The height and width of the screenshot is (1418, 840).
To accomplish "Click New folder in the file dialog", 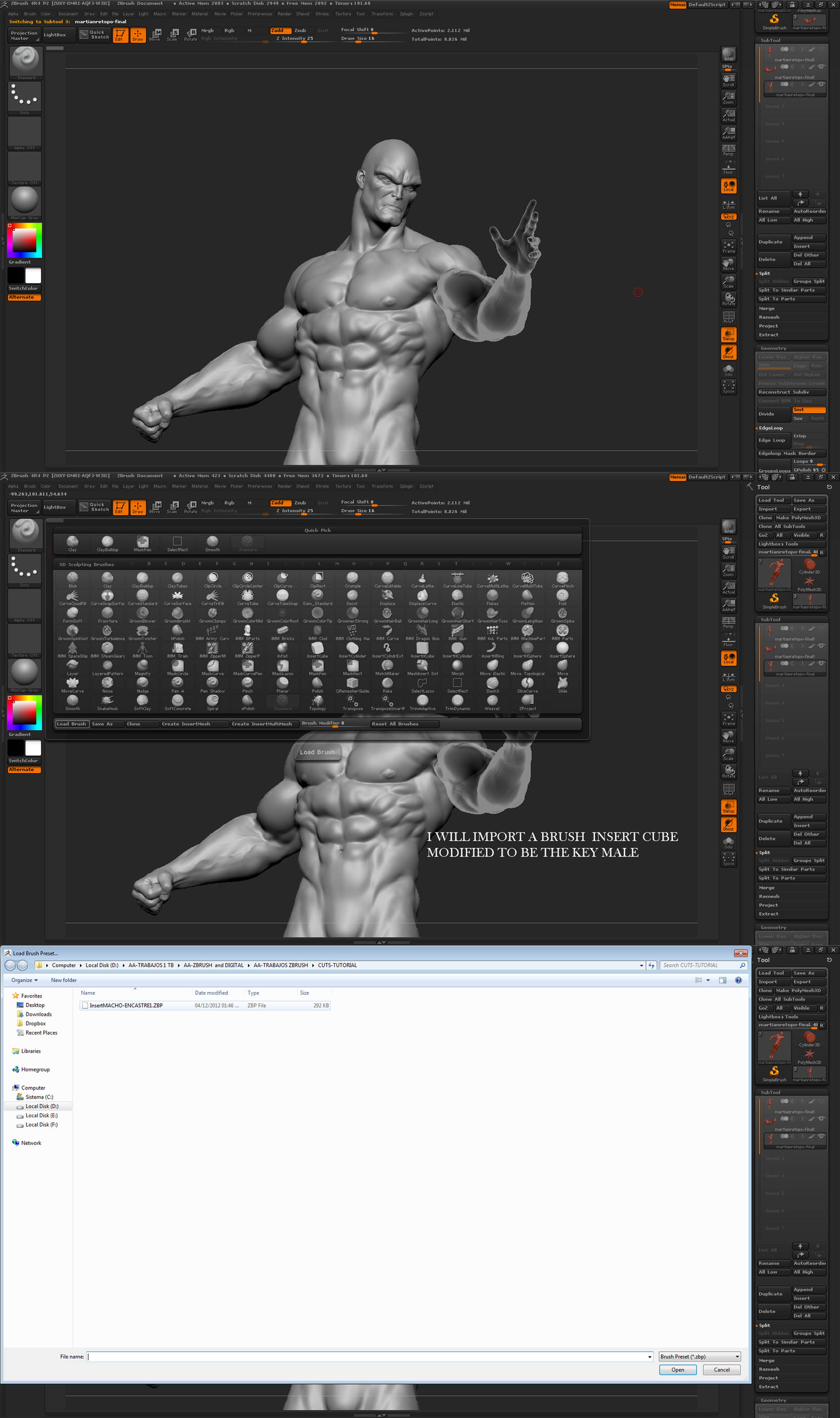I will click(64, 981).
